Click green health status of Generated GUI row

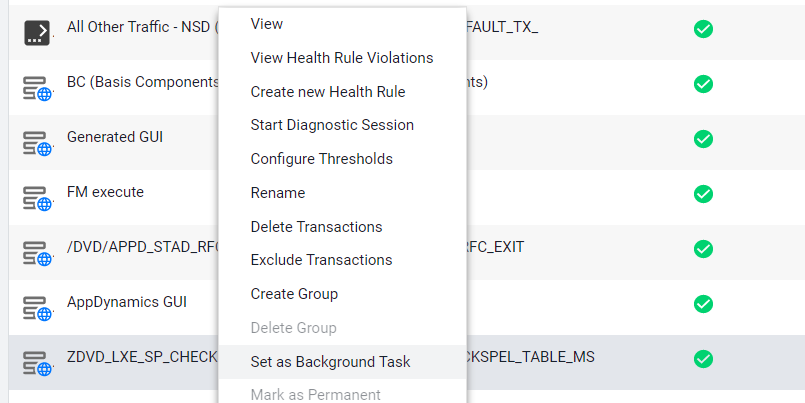tap(703, 139)
